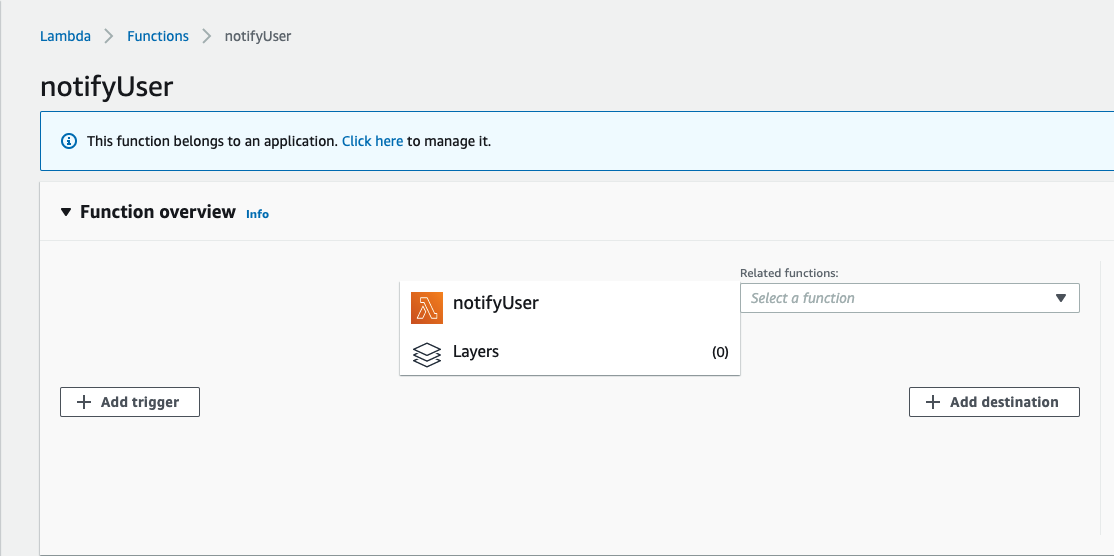
Task: Click the Layers count (0)
Action: click(720, 352)
